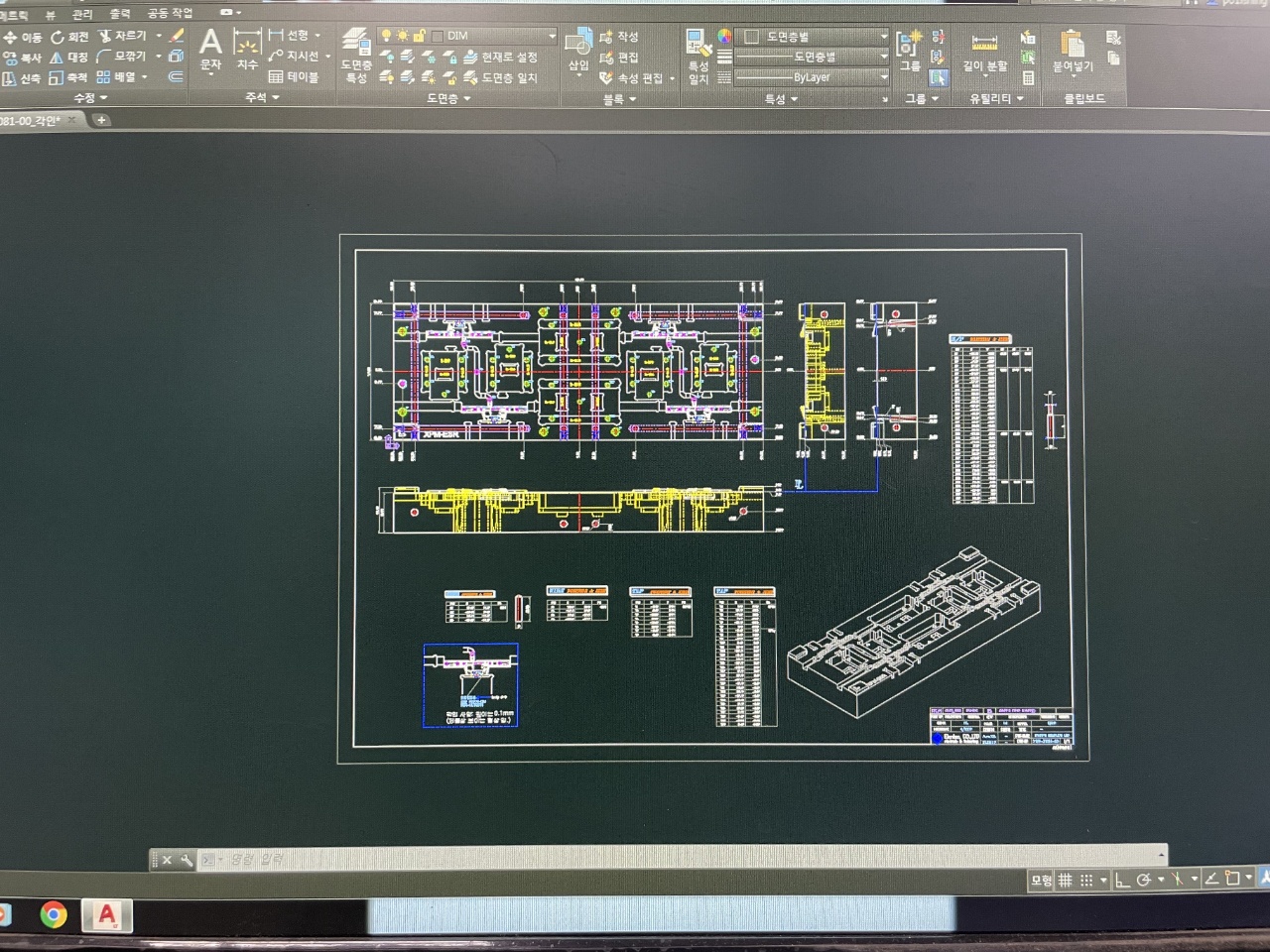
Task: Select the Dimension (치수) tool
Action: click(247, 50)
